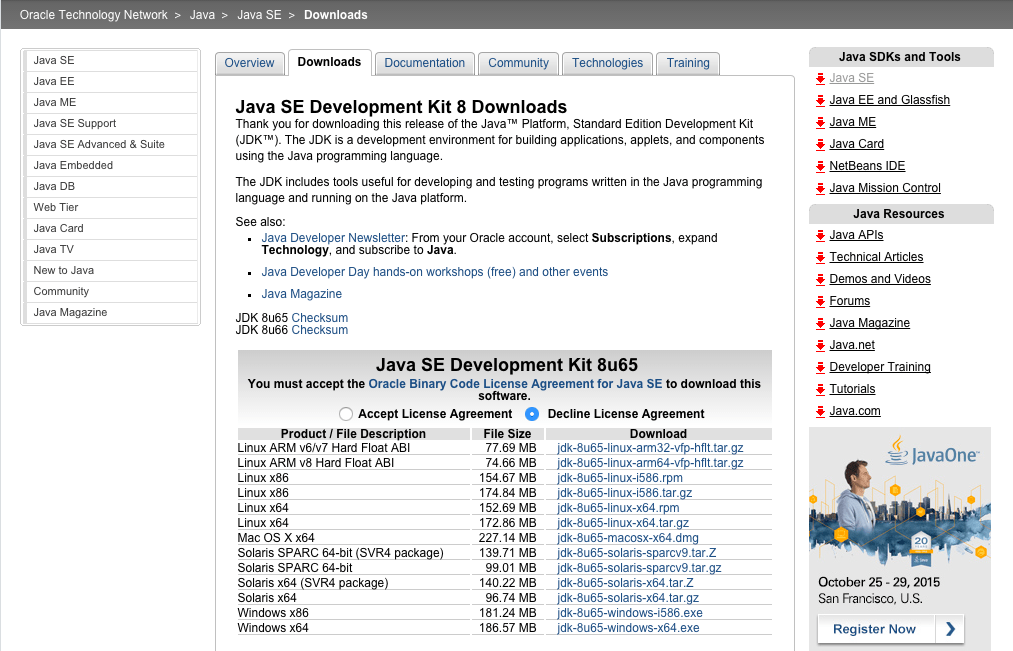
Task: Open the Downloads tab
Action: pyautogui.click(x=329, y=62)
